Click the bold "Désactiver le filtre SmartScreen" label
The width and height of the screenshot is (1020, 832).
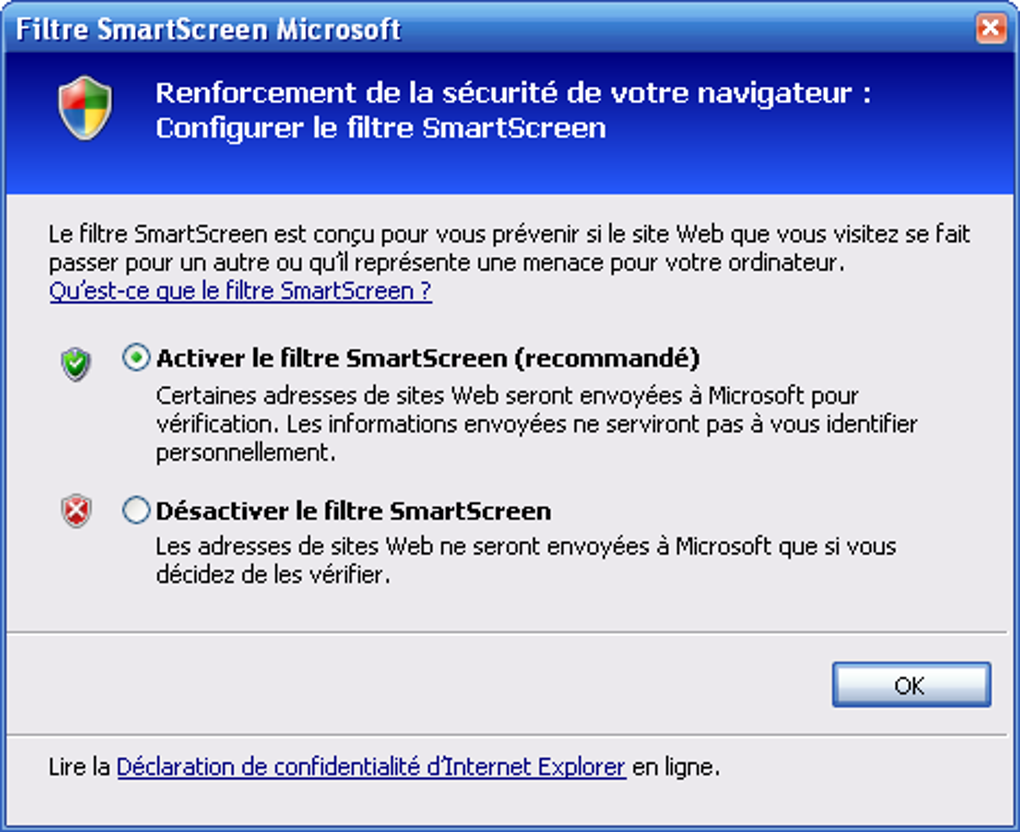(x=353, y=511)
